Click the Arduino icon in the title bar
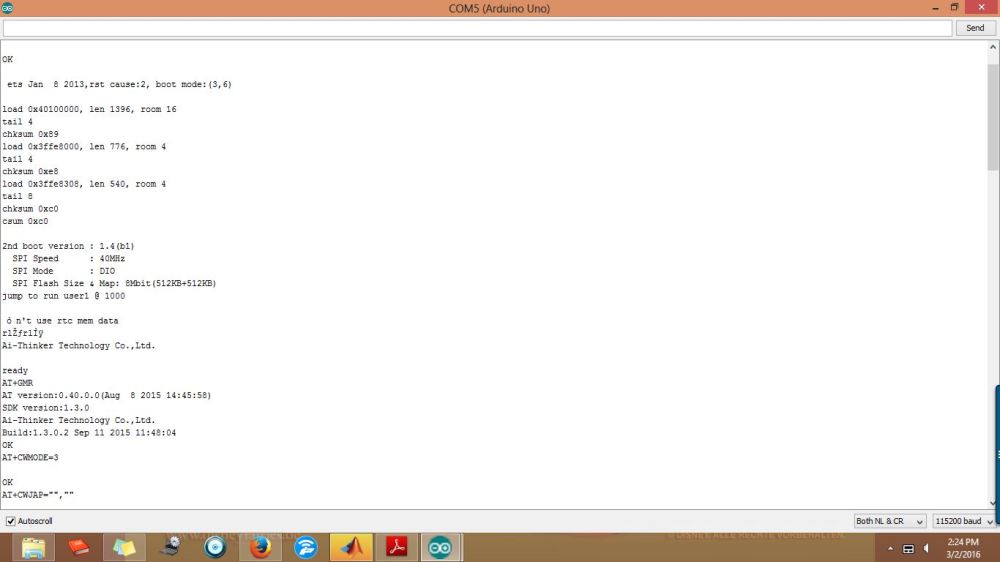This screenshot has height=562, width=1000. 8,8
